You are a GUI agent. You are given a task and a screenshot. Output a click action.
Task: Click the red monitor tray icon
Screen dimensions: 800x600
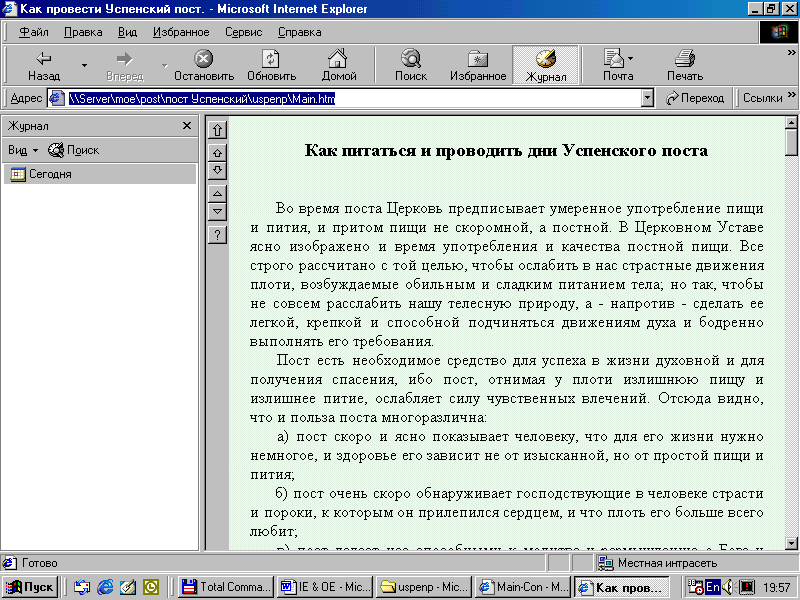click(x=746, y=587)
